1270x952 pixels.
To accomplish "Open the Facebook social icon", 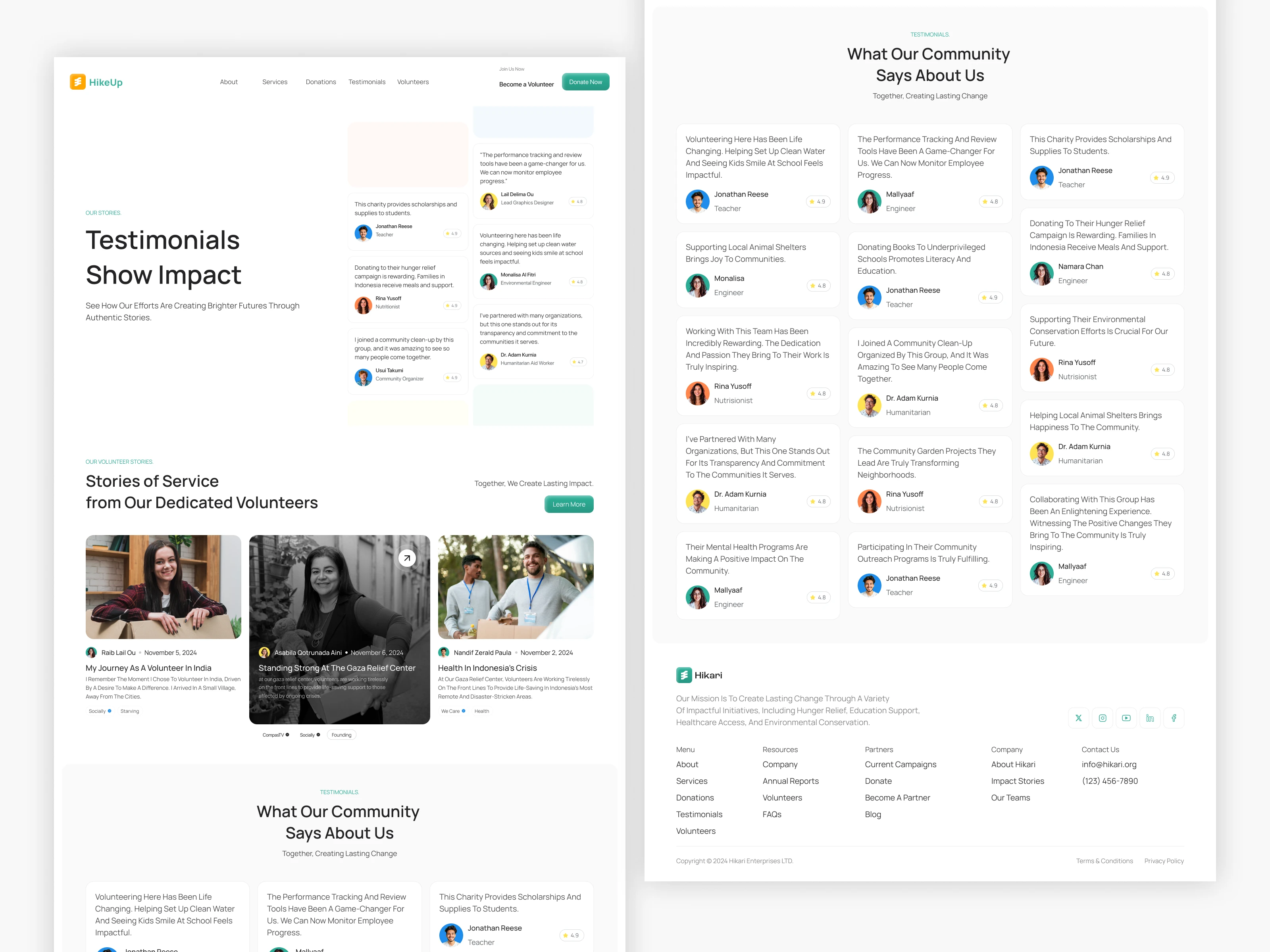I will (1174, 718).
